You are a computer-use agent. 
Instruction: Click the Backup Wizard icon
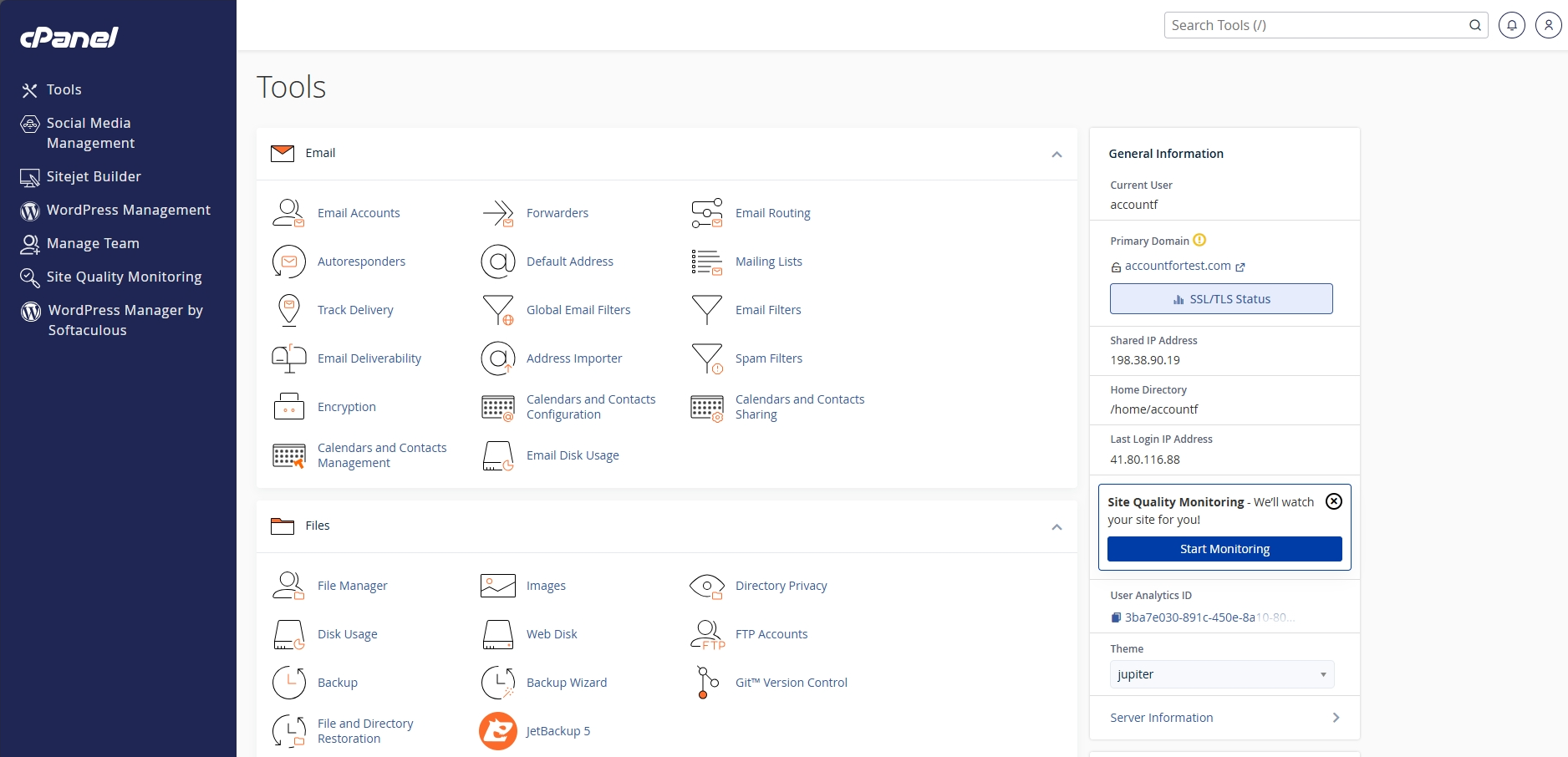point(498,683)
